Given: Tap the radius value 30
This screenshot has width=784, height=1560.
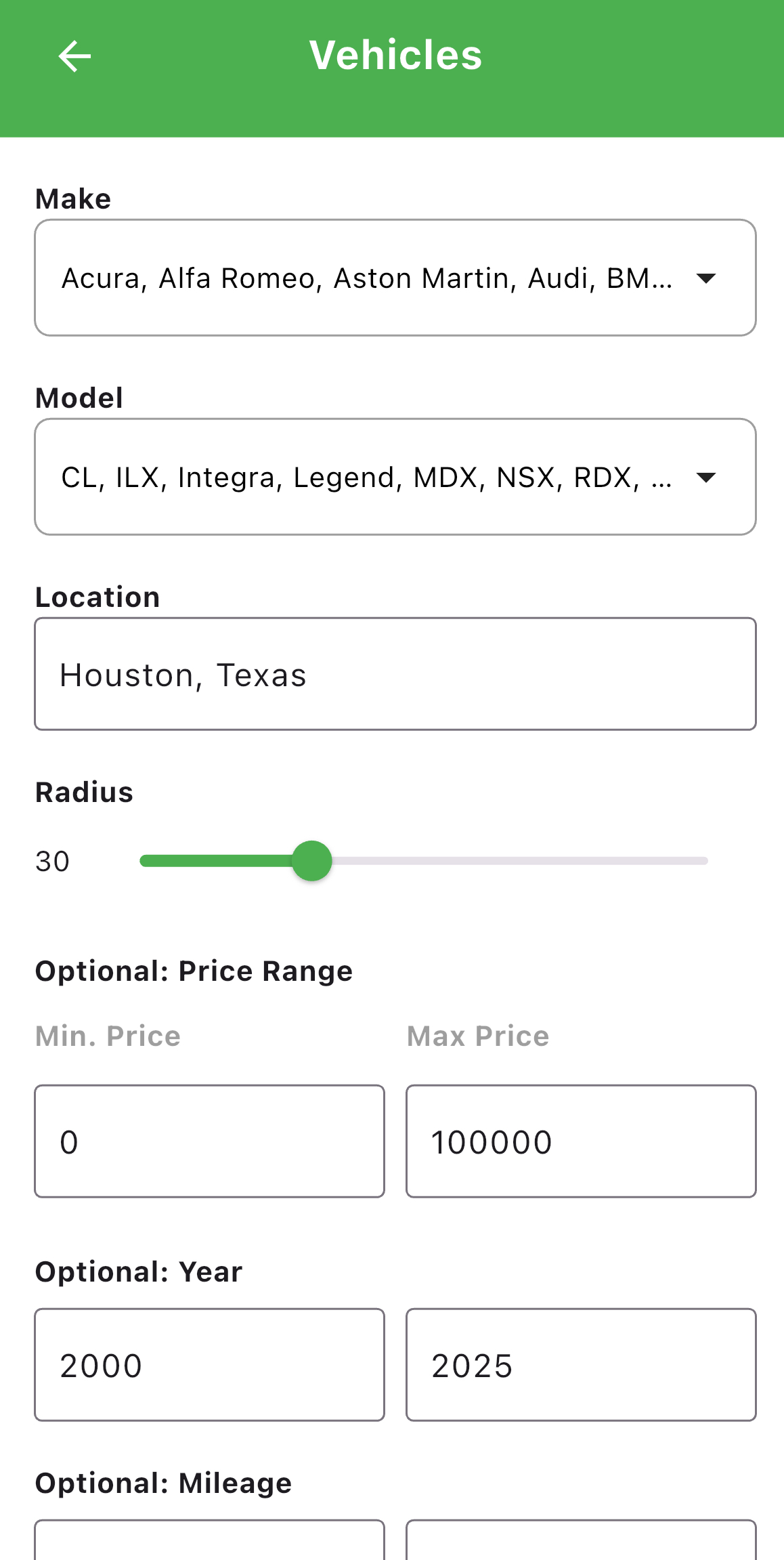Looking at the screenshot, I should click(x=52, y=862).
